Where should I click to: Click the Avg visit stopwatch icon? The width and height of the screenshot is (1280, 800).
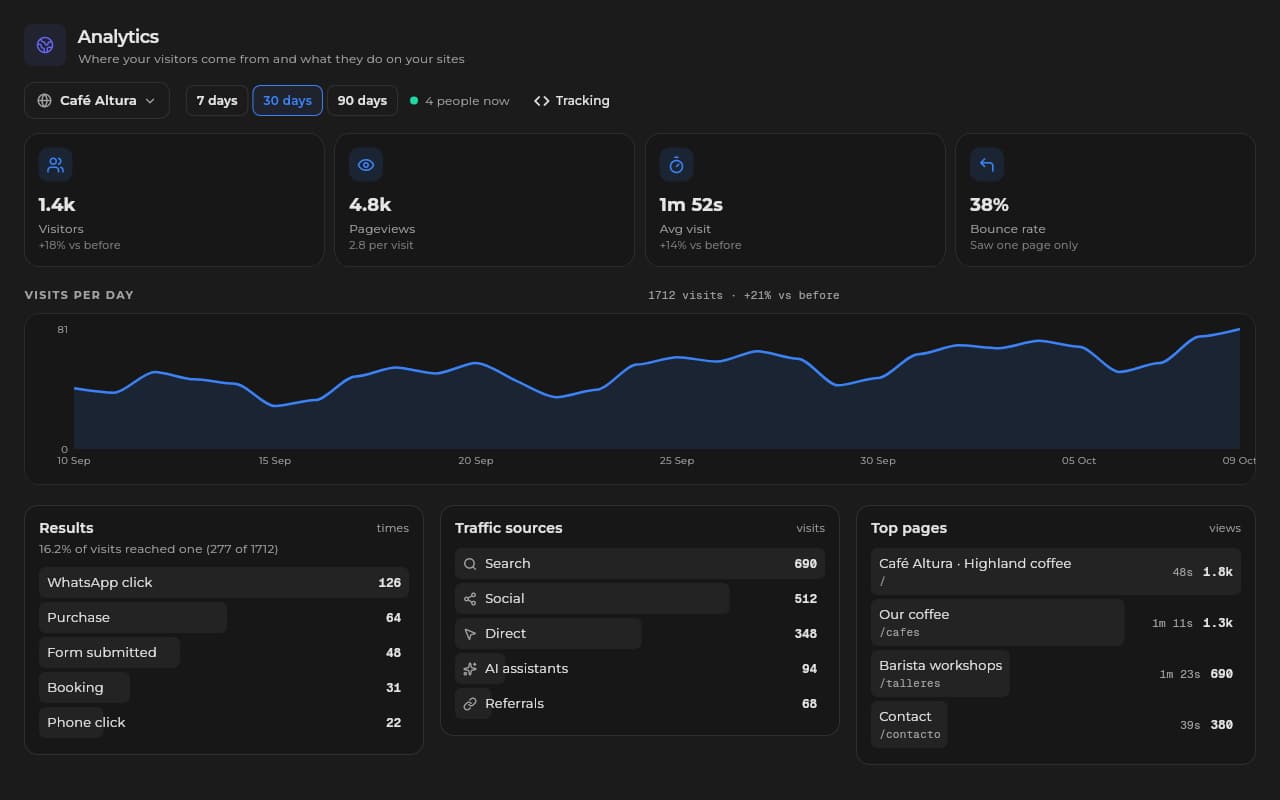pyautogui.click(x=676, y=165)
